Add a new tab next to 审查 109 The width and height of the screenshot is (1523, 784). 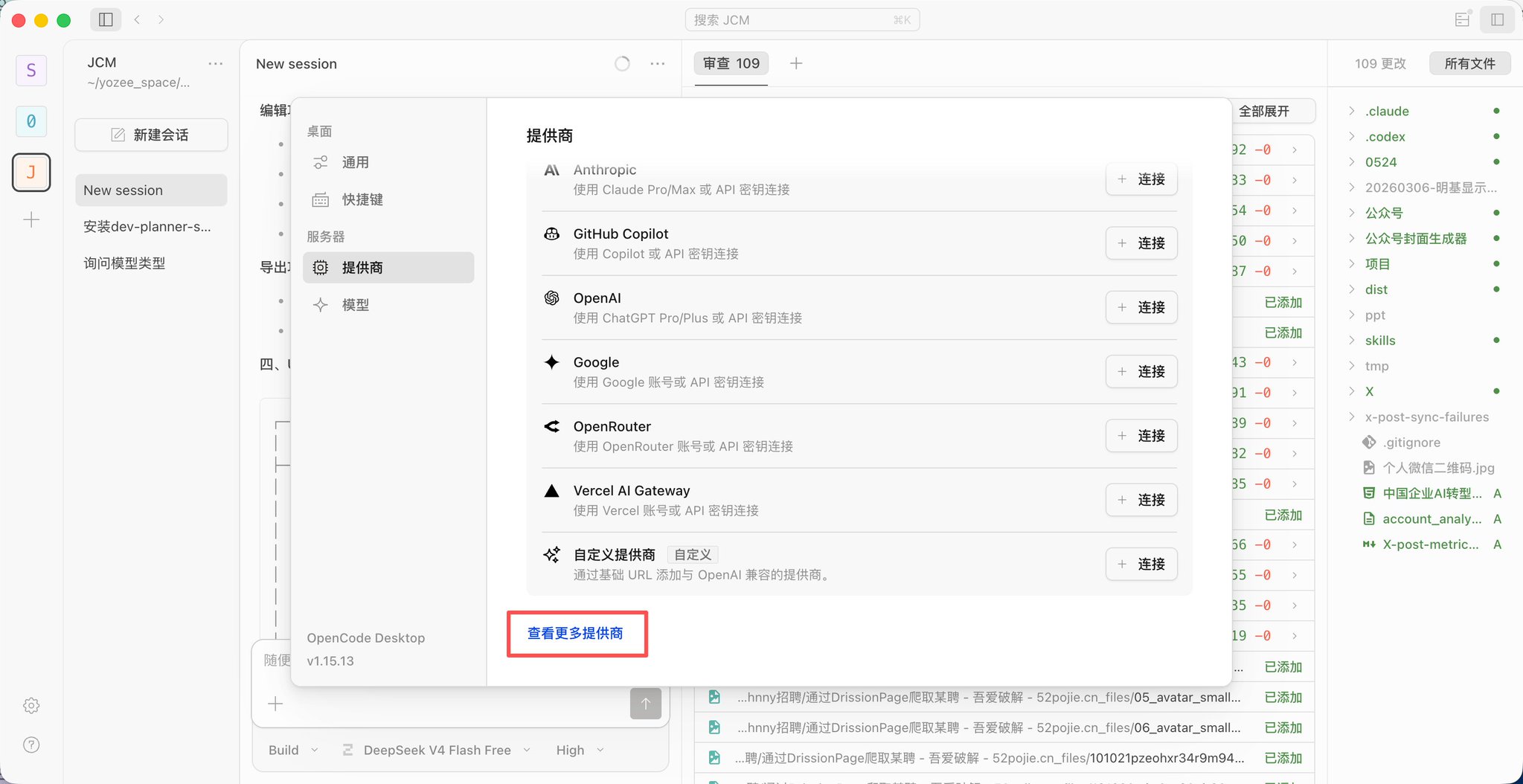click(x=796, y=64)
